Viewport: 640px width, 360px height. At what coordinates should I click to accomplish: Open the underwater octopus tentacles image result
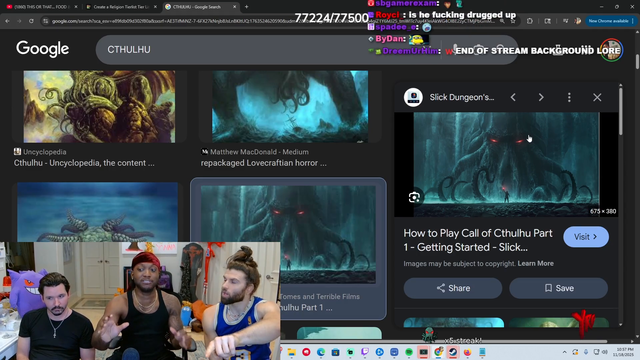click(98, 212)
